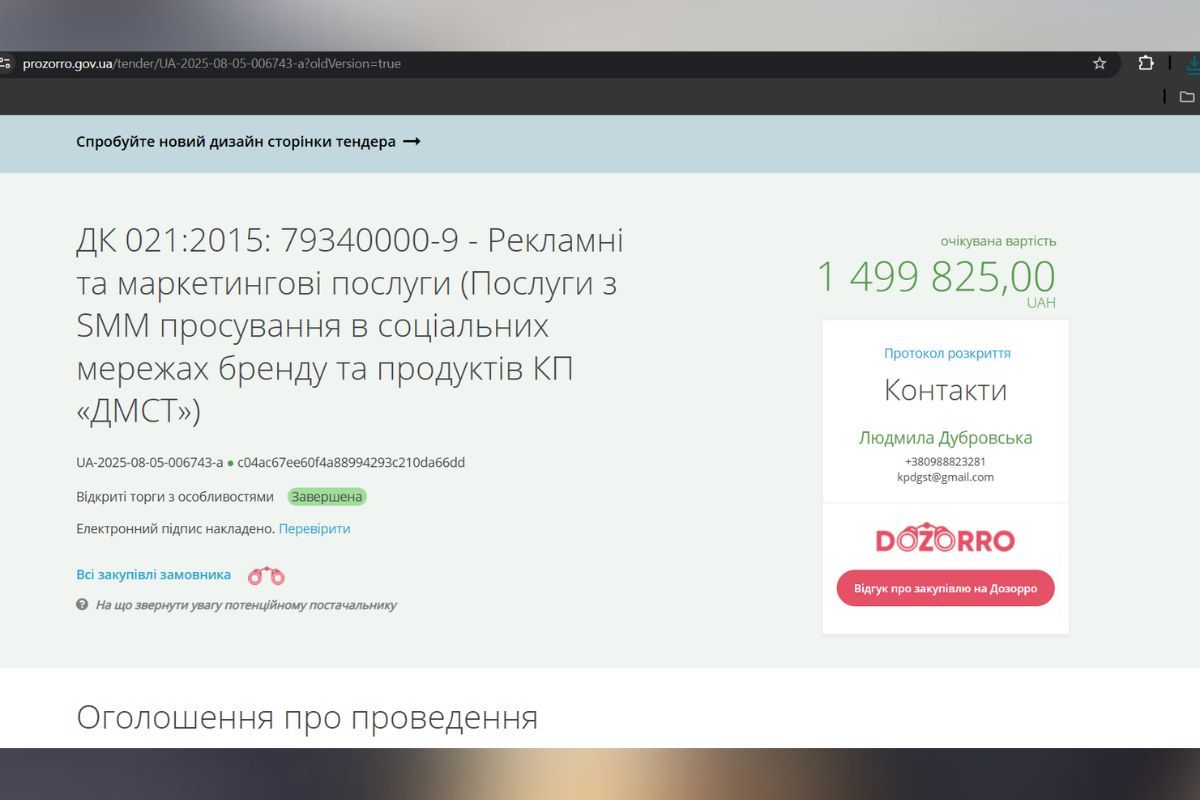Open 'Всі закупівлі замовника'

click(x=153, y=574)
